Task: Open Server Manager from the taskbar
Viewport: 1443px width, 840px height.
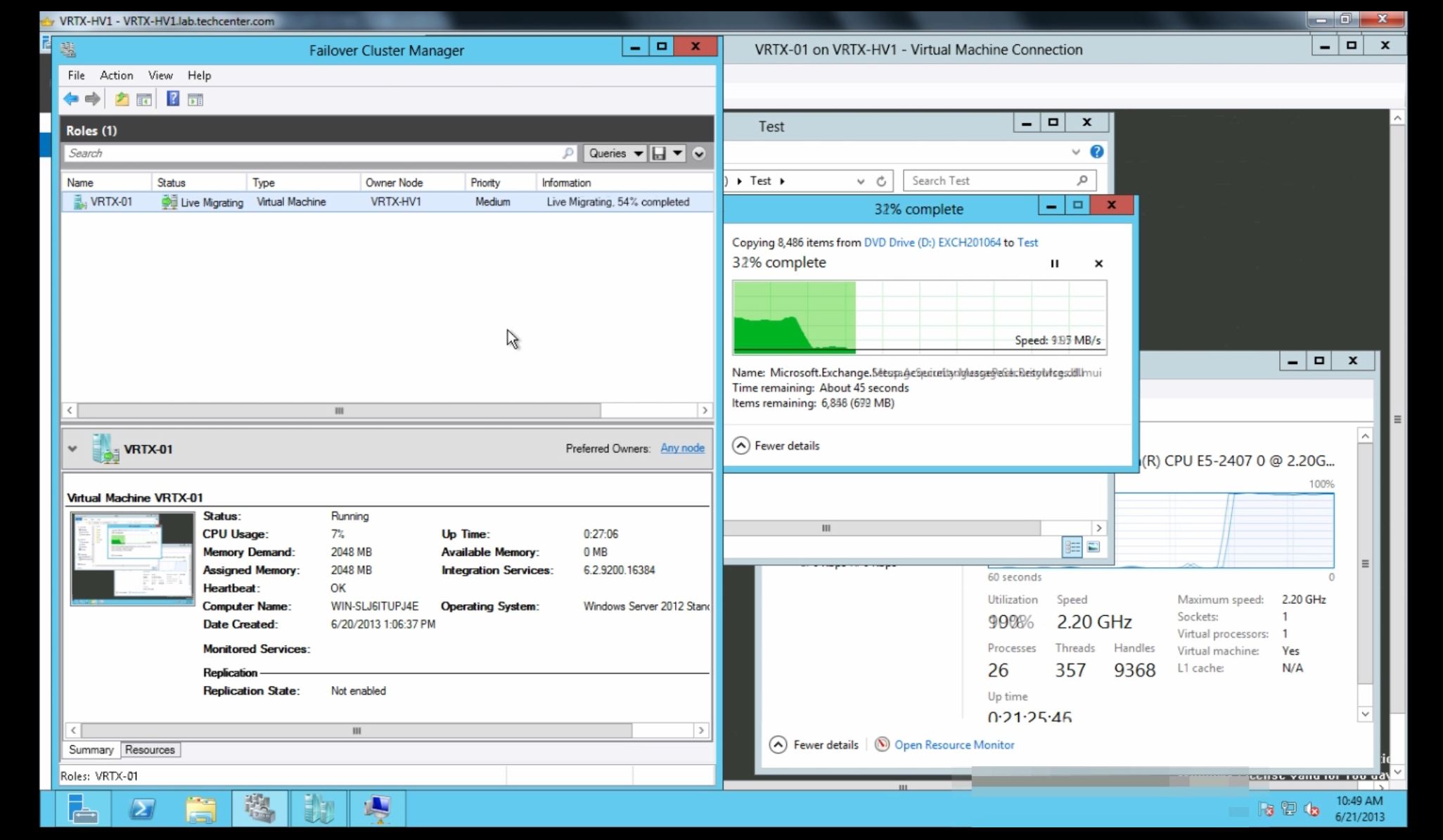Action: click(x=82, y=808)
